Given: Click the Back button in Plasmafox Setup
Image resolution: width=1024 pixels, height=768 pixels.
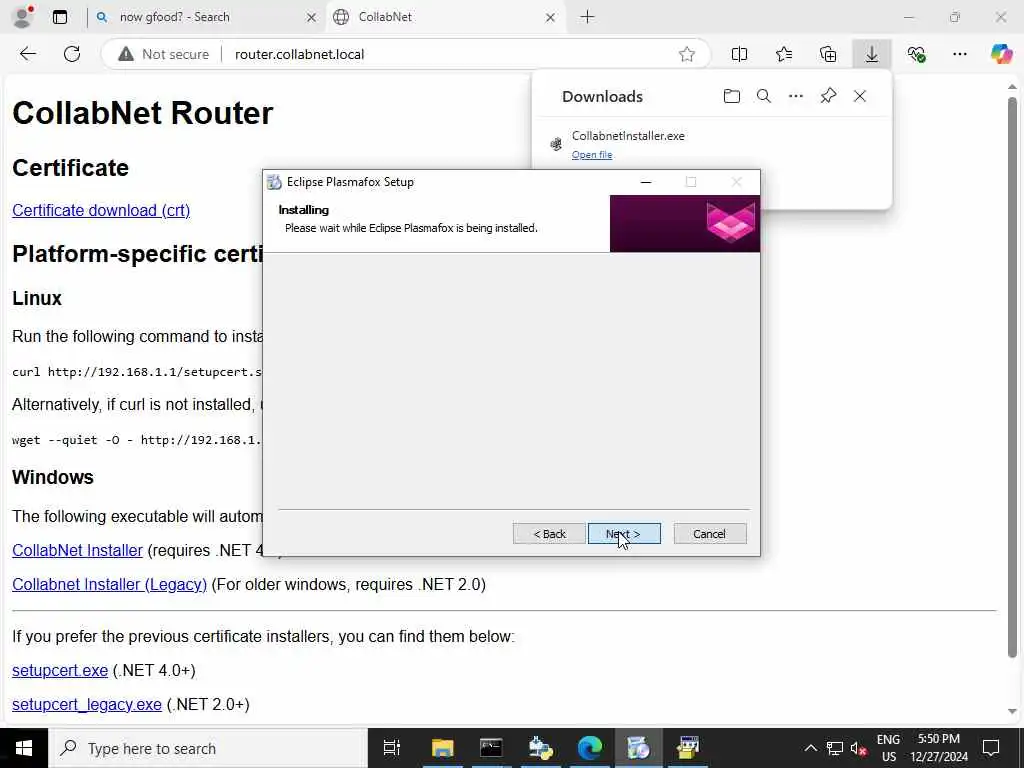Looking at the screenshot, I should [549, 534].
